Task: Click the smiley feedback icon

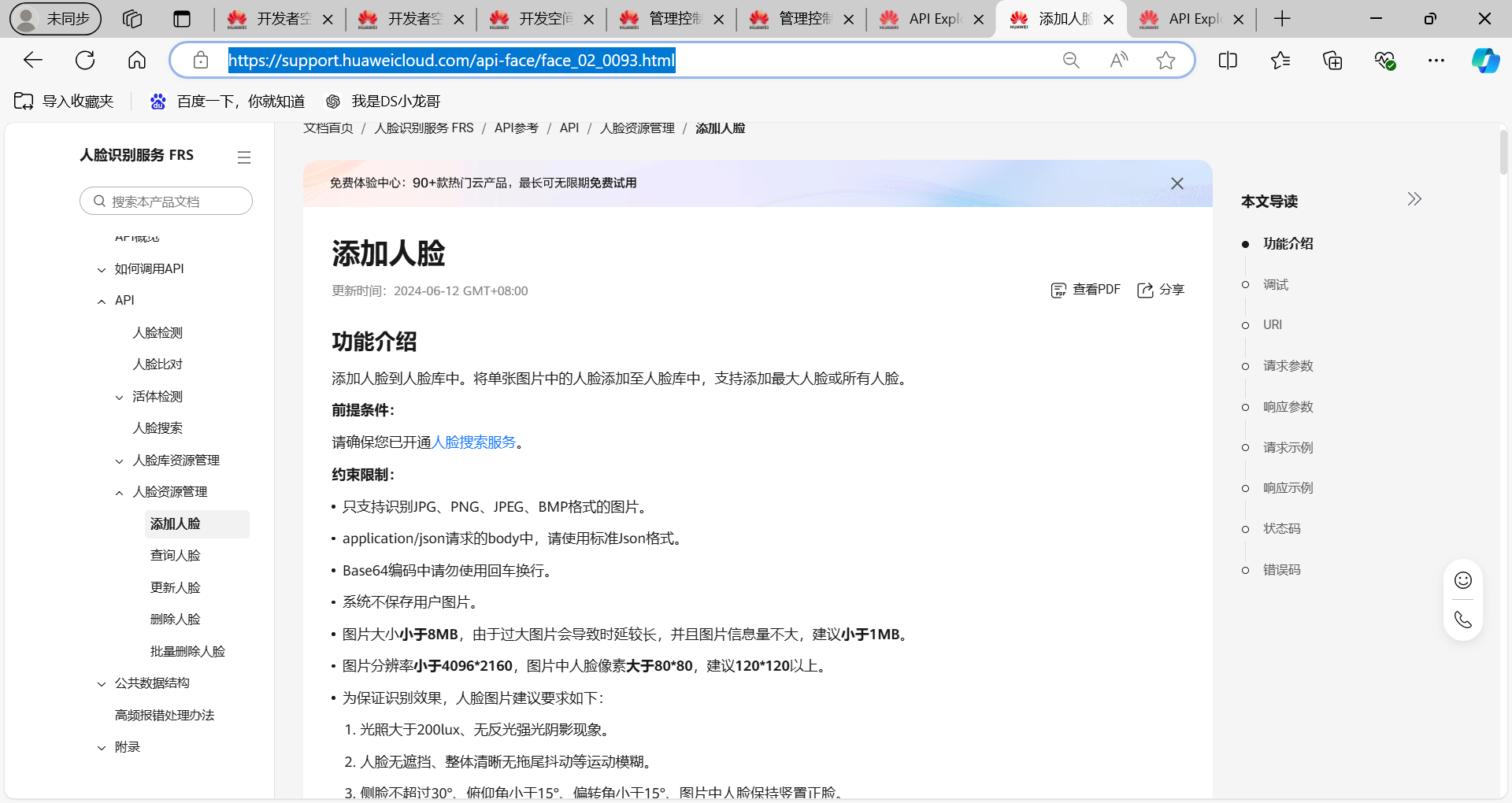Action: tap(1462, 580)
